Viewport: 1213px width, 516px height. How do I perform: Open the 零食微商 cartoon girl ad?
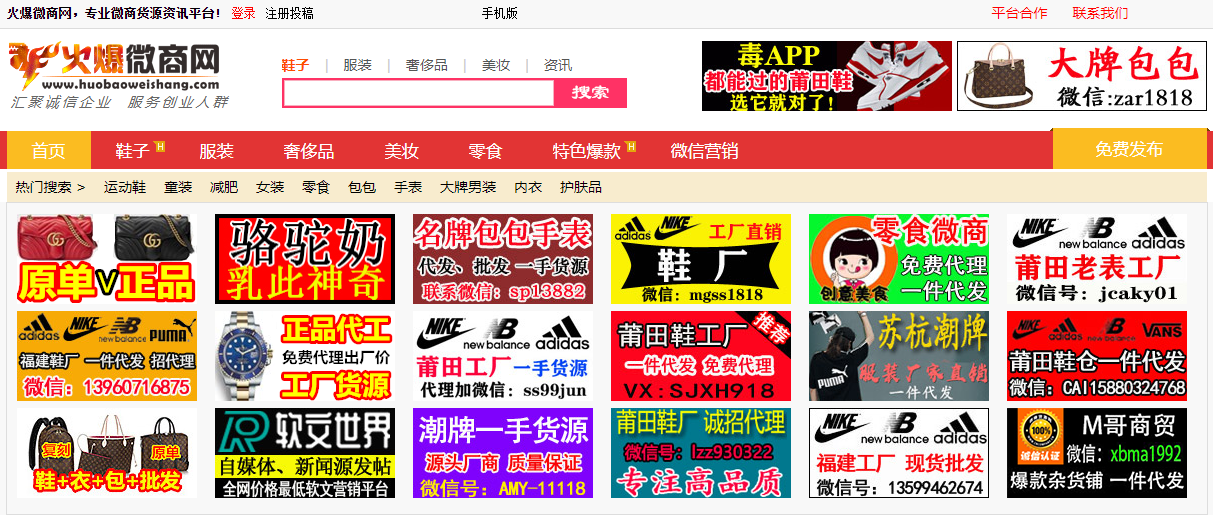pyautogui.click(x=898, y=258)
